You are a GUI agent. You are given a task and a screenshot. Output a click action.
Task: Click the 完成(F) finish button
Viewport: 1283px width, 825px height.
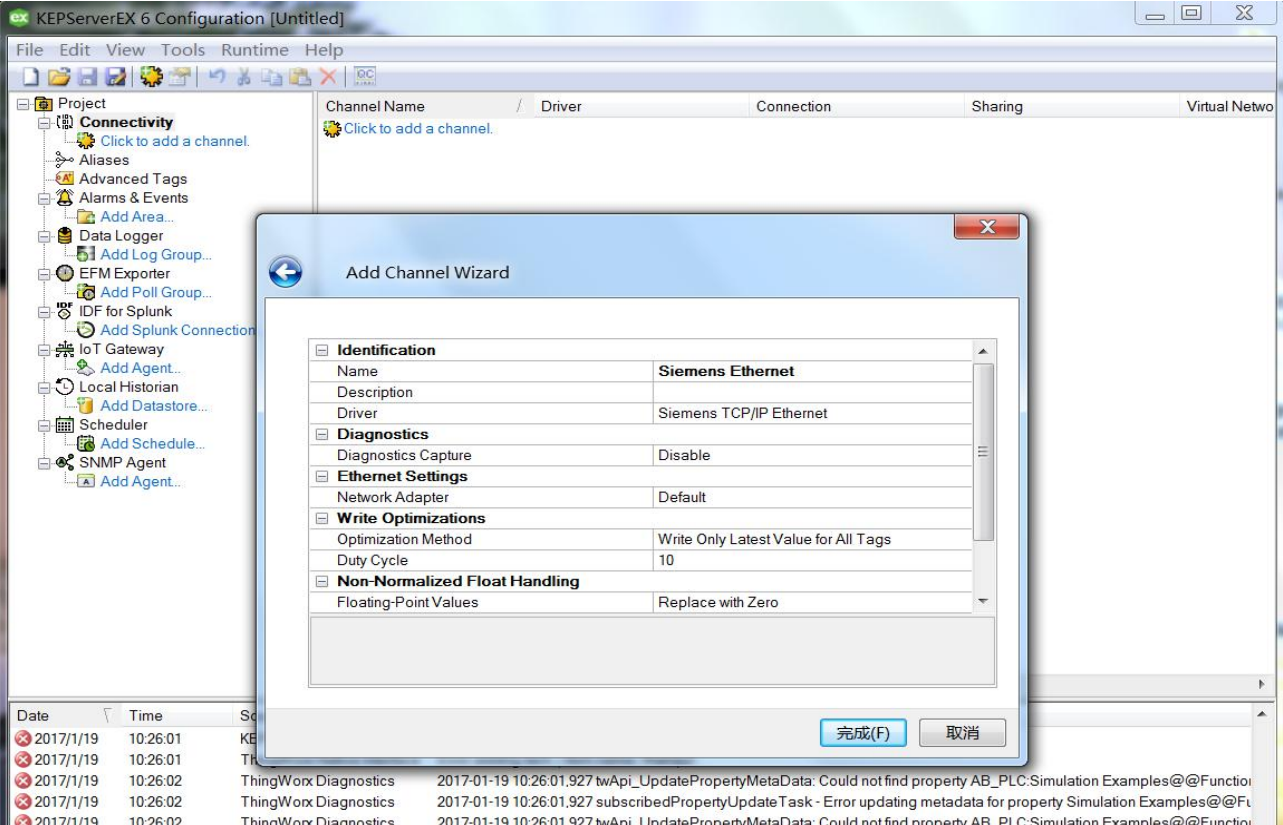pyautogui.click(x=863, y=733)
